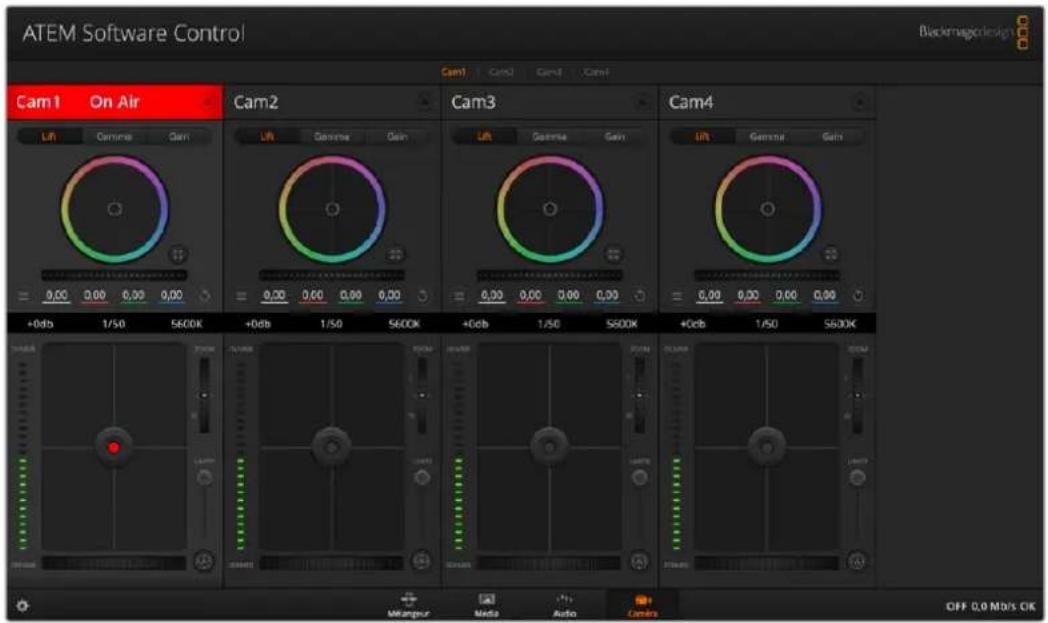Click the Blackmagicdesign logo
The width and height of the screenshot is (1048, 623).
pyautogui.click(x=973, y=32)
